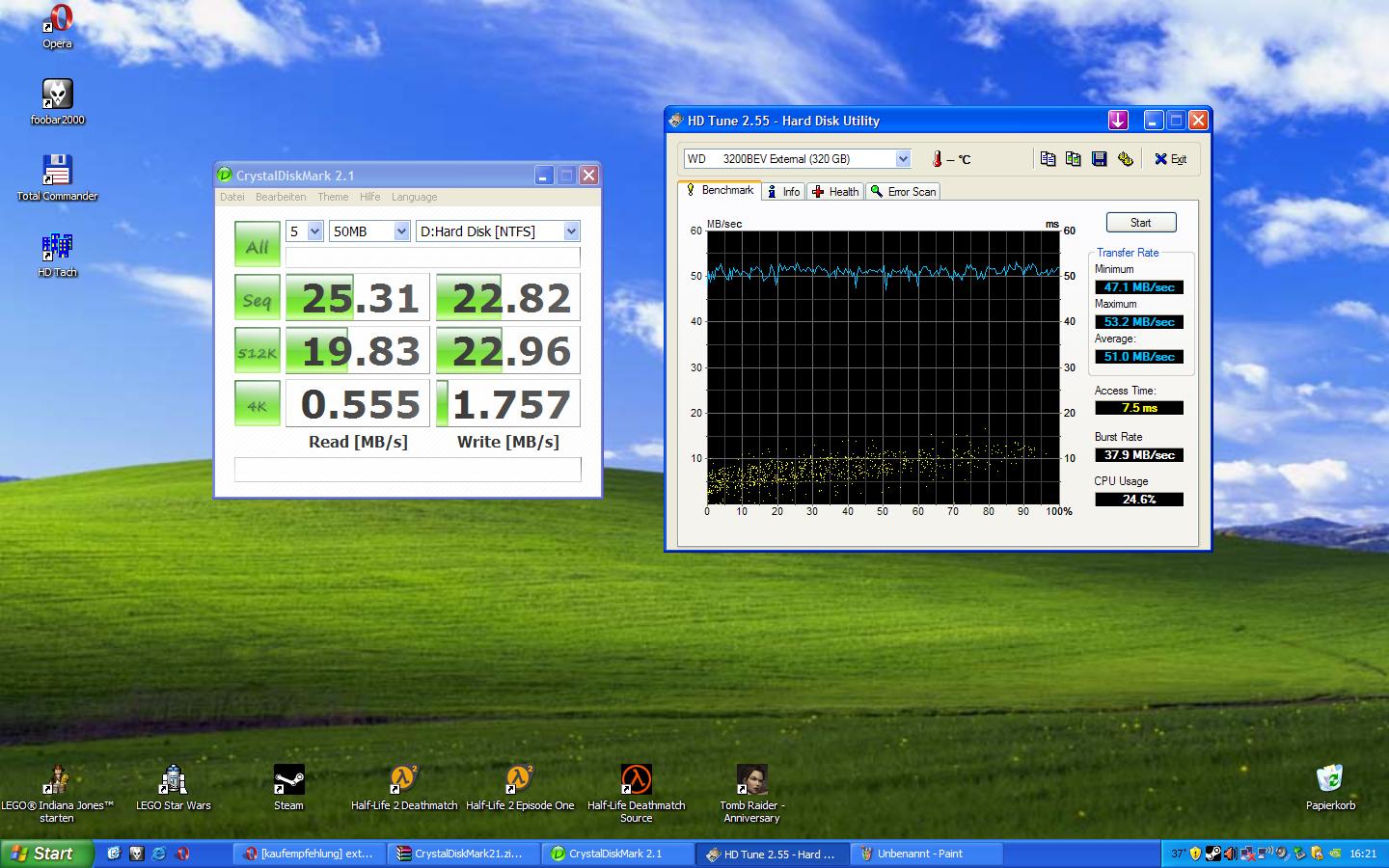Open Half-Life Deathmatch Source shortcut

click(x=636, y=793)
